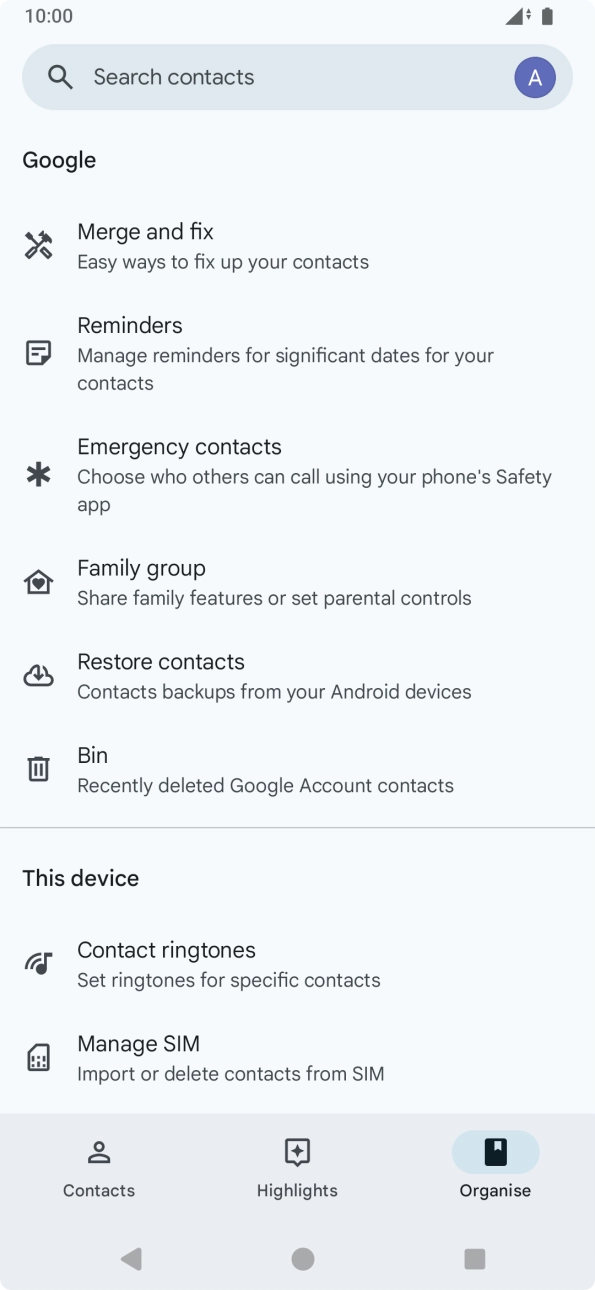Tap the Bin trash can icon
Viewport: 595px width, 1290px height.
[x=38, y=769]
